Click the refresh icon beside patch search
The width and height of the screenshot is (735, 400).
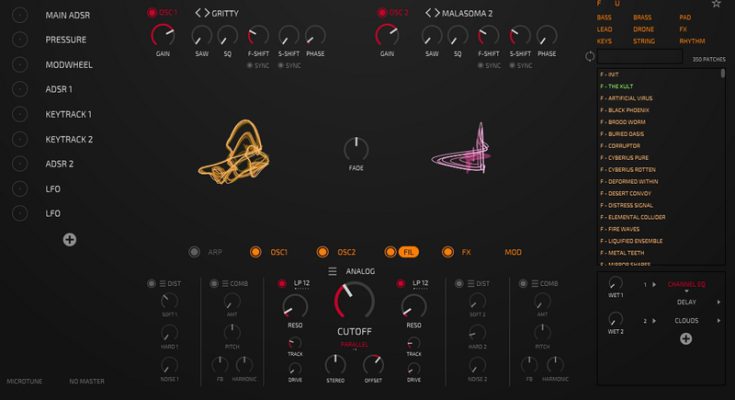[590, 56]
